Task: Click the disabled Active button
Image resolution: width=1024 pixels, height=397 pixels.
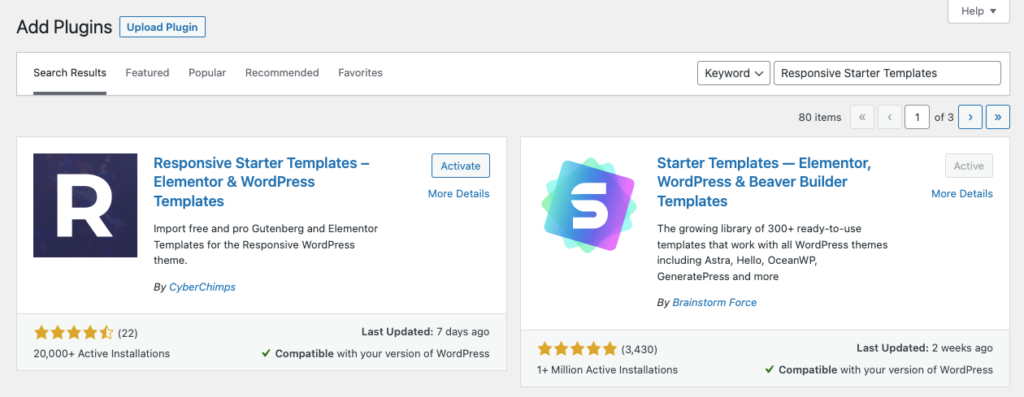Action: coord(968,166)
